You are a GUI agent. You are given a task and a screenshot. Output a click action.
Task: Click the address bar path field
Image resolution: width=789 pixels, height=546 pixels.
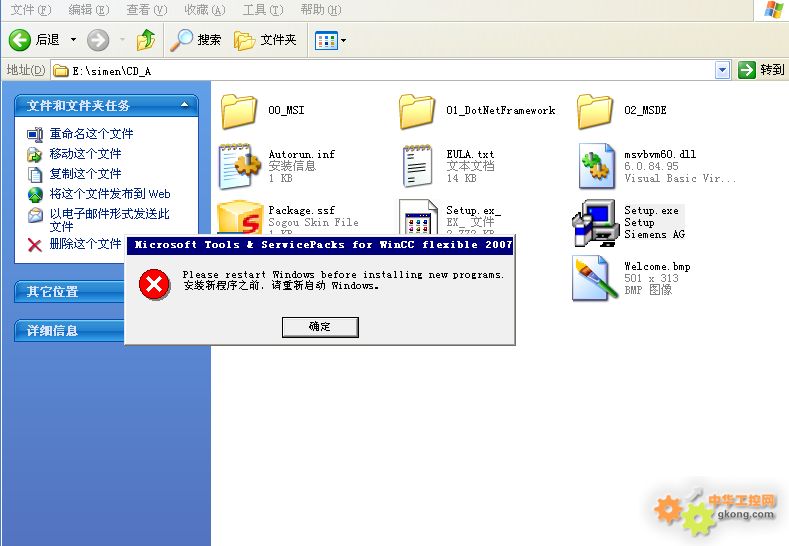tap(382, 71)
